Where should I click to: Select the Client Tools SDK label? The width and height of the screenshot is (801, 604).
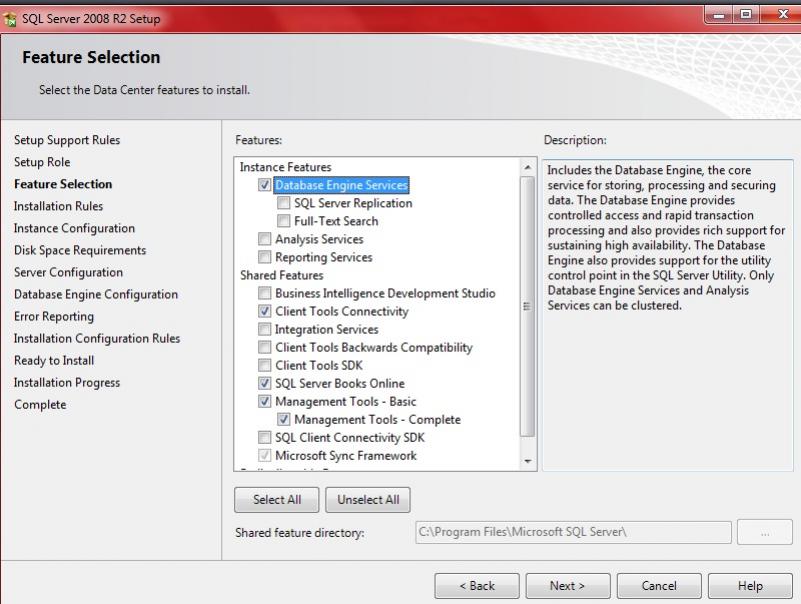319,365
